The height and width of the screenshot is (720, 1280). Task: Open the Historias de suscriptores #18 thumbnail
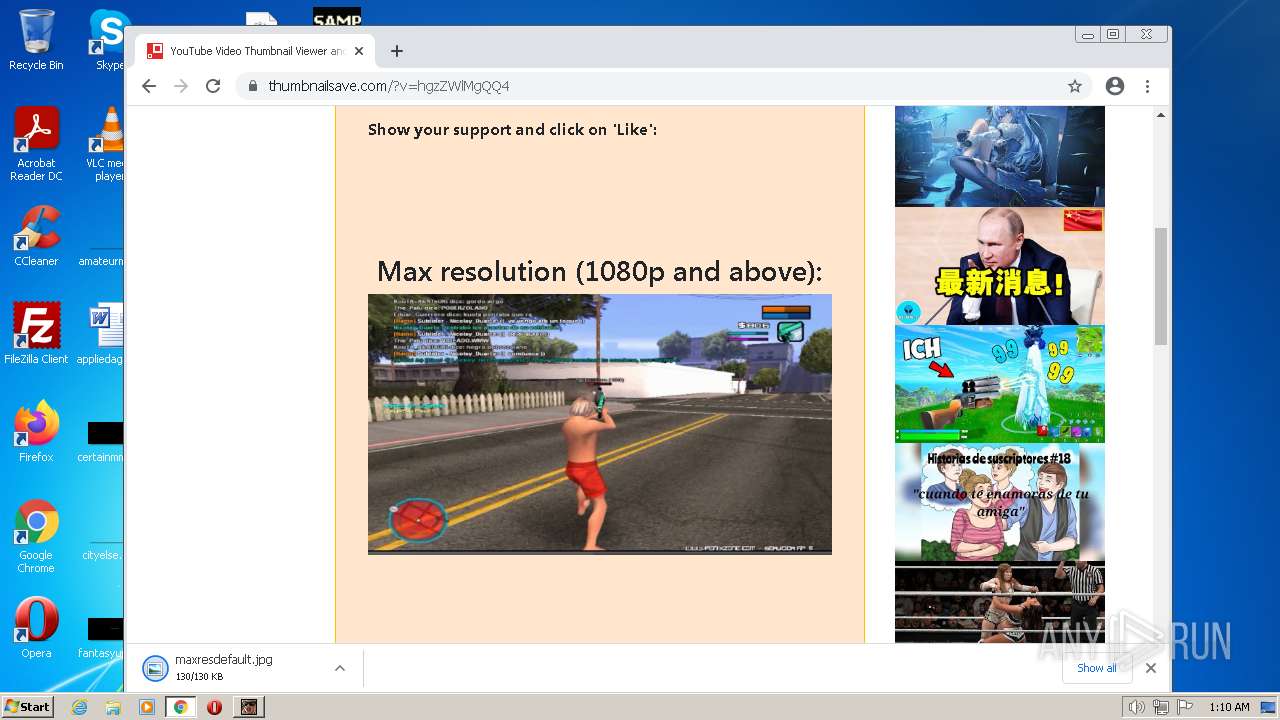tap(1000, 502)
